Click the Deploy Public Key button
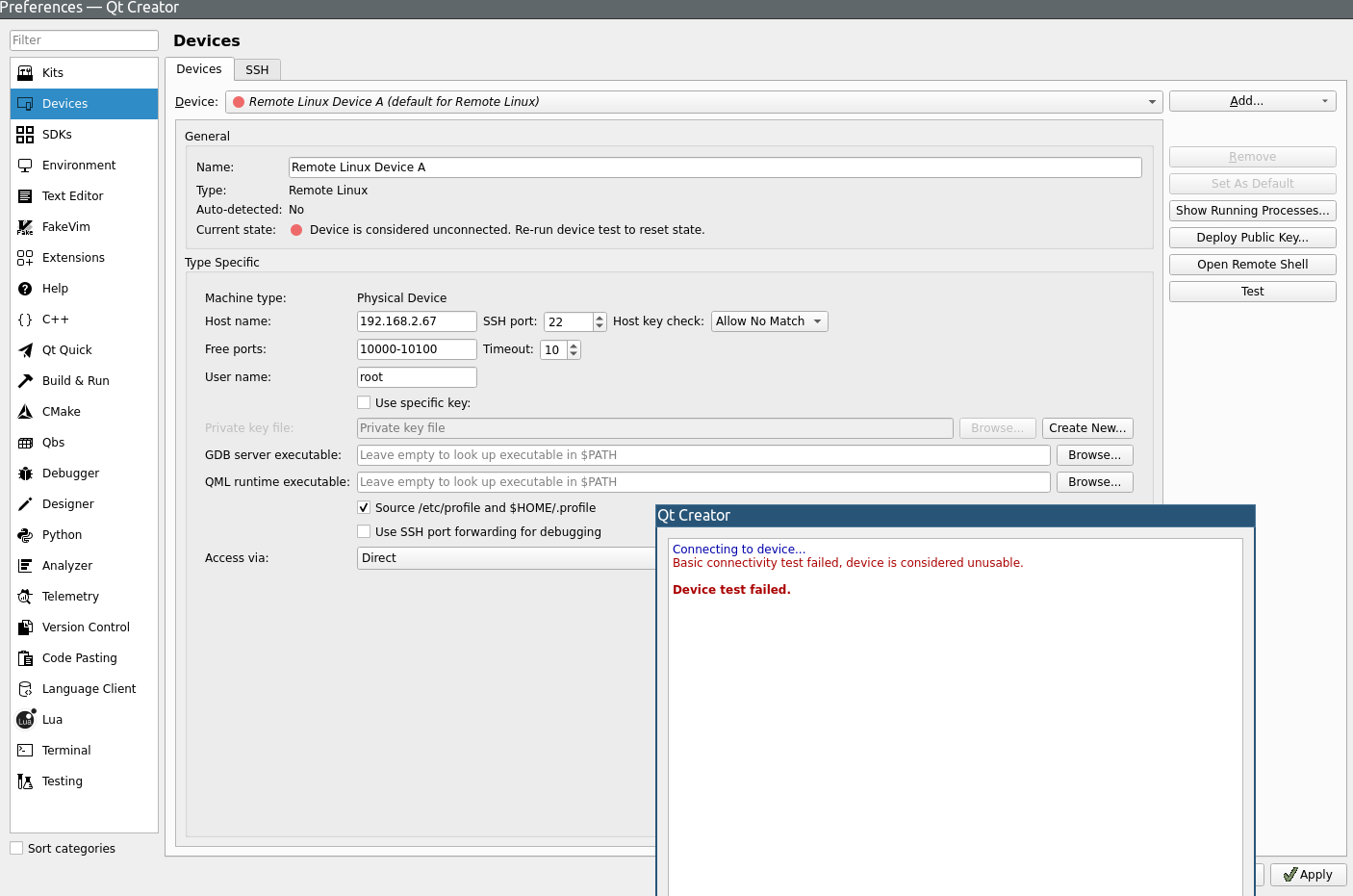The image size is (1353, 896). [1252, 238]
